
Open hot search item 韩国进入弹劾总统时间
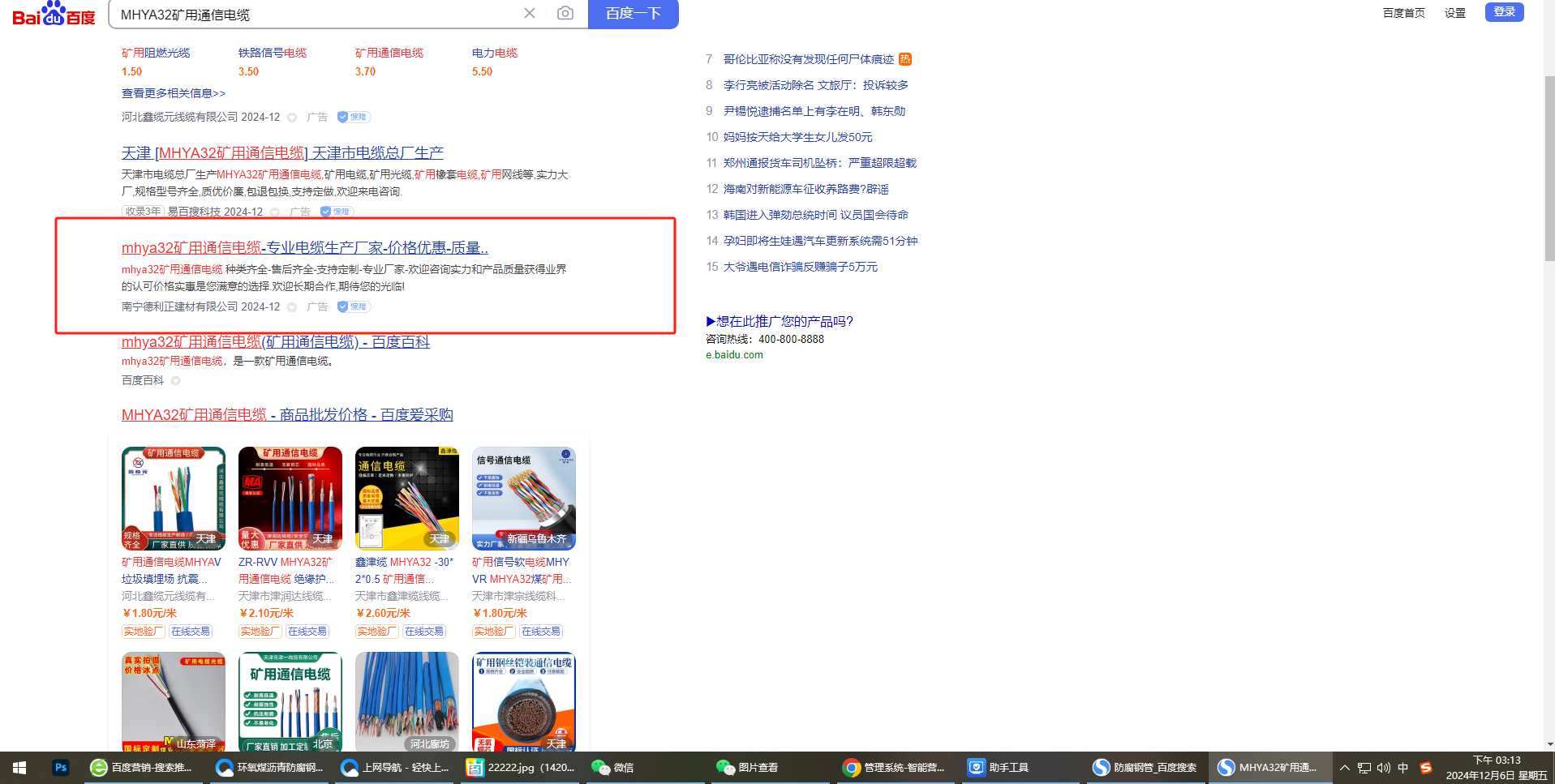coord(816,215)
